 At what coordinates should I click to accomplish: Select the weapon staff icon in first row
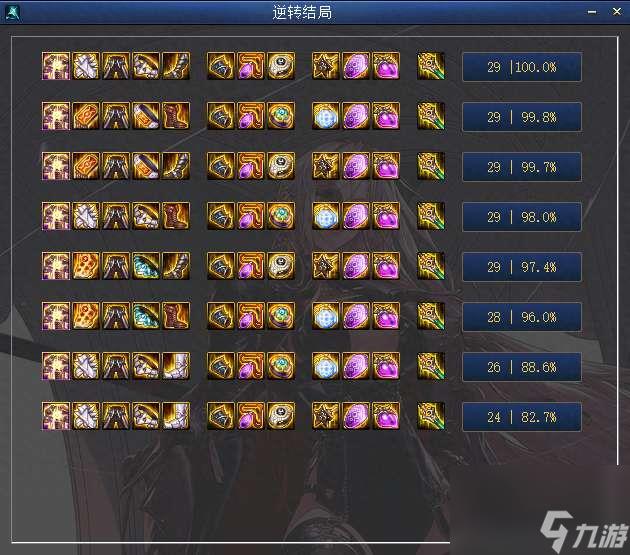[x=431, y=66]
